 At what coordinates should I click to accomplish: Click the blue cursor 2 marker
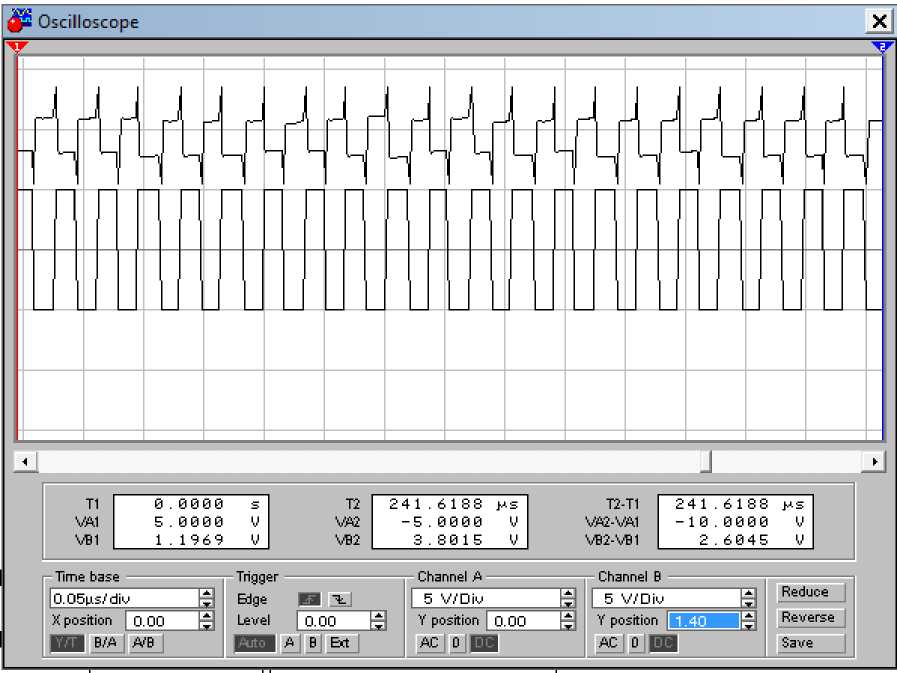pos(881,47)
